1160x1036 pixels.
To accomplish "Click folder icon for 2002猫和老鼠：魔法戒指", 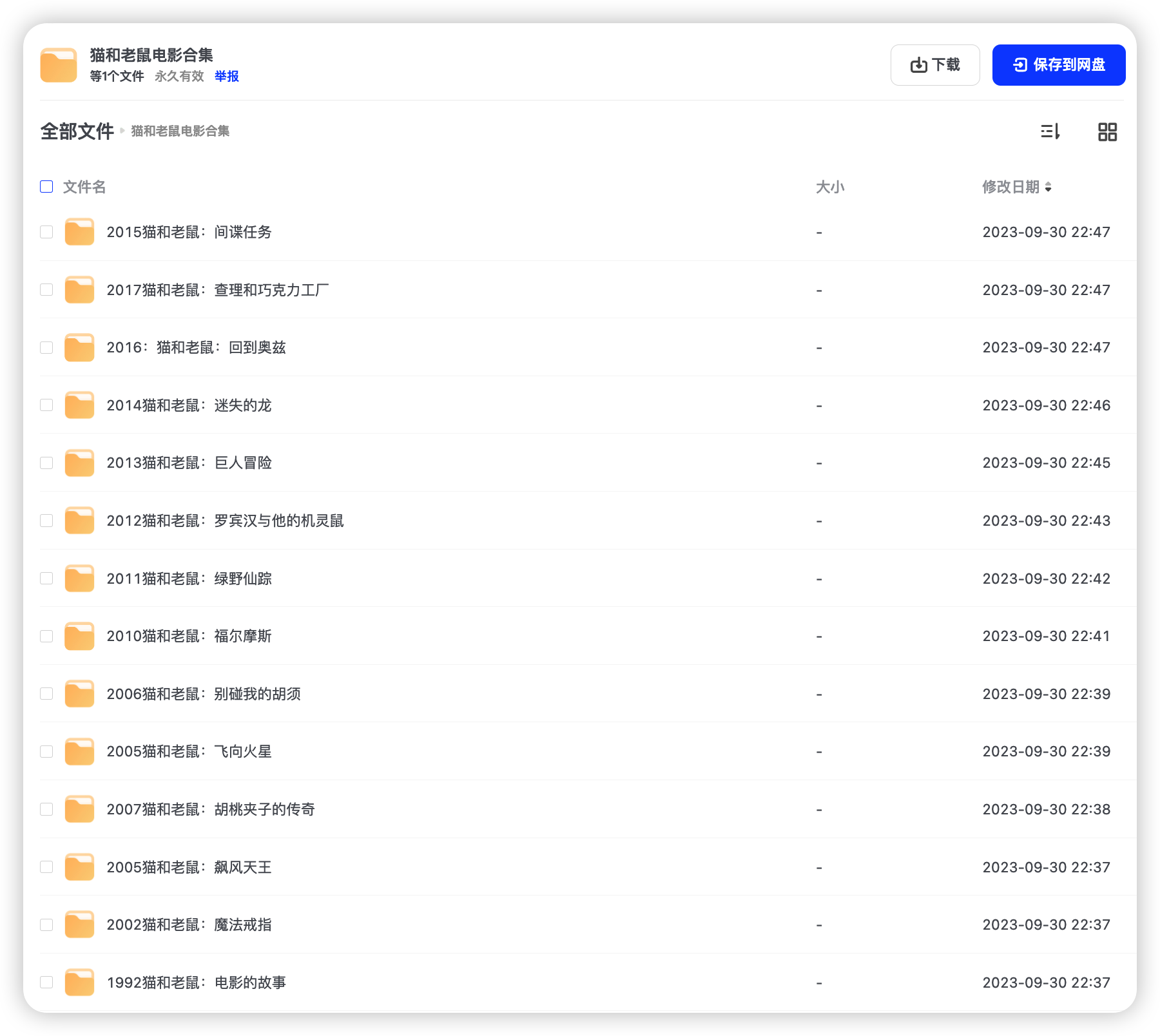I will [x=80, y=925].
